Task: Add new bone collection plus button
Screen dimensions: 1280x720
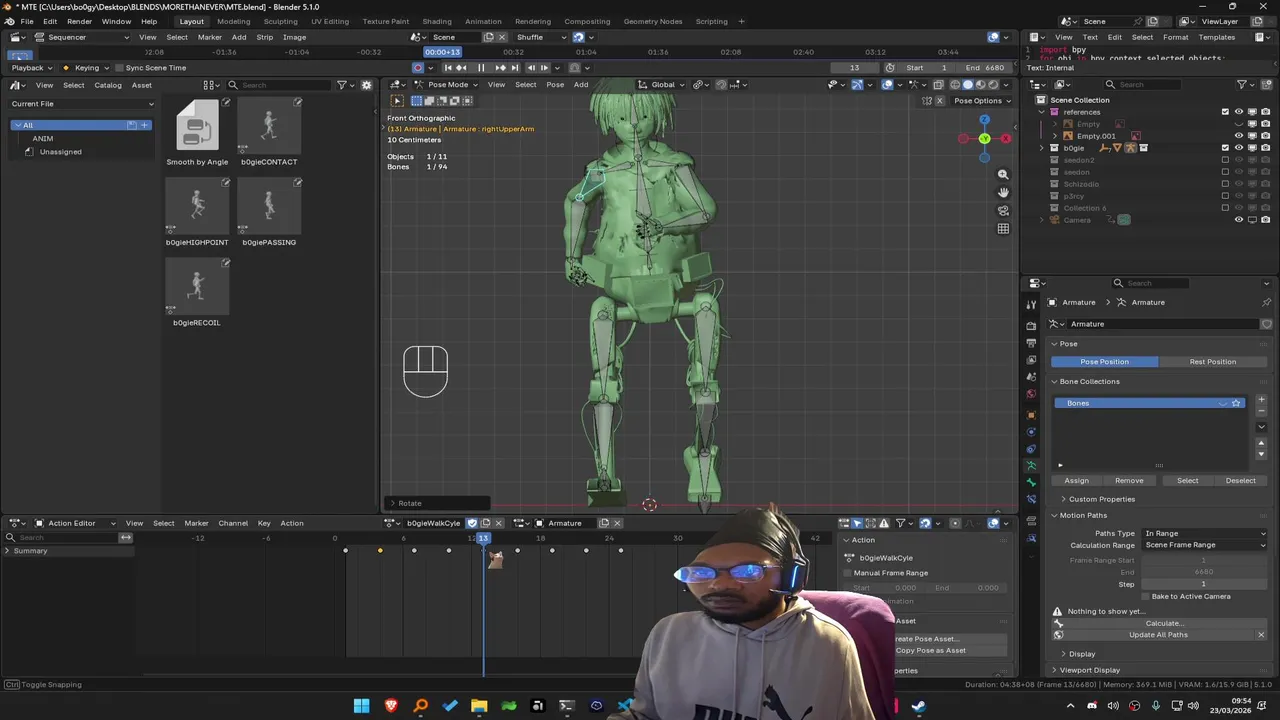Action: (x=1261, y=400)
